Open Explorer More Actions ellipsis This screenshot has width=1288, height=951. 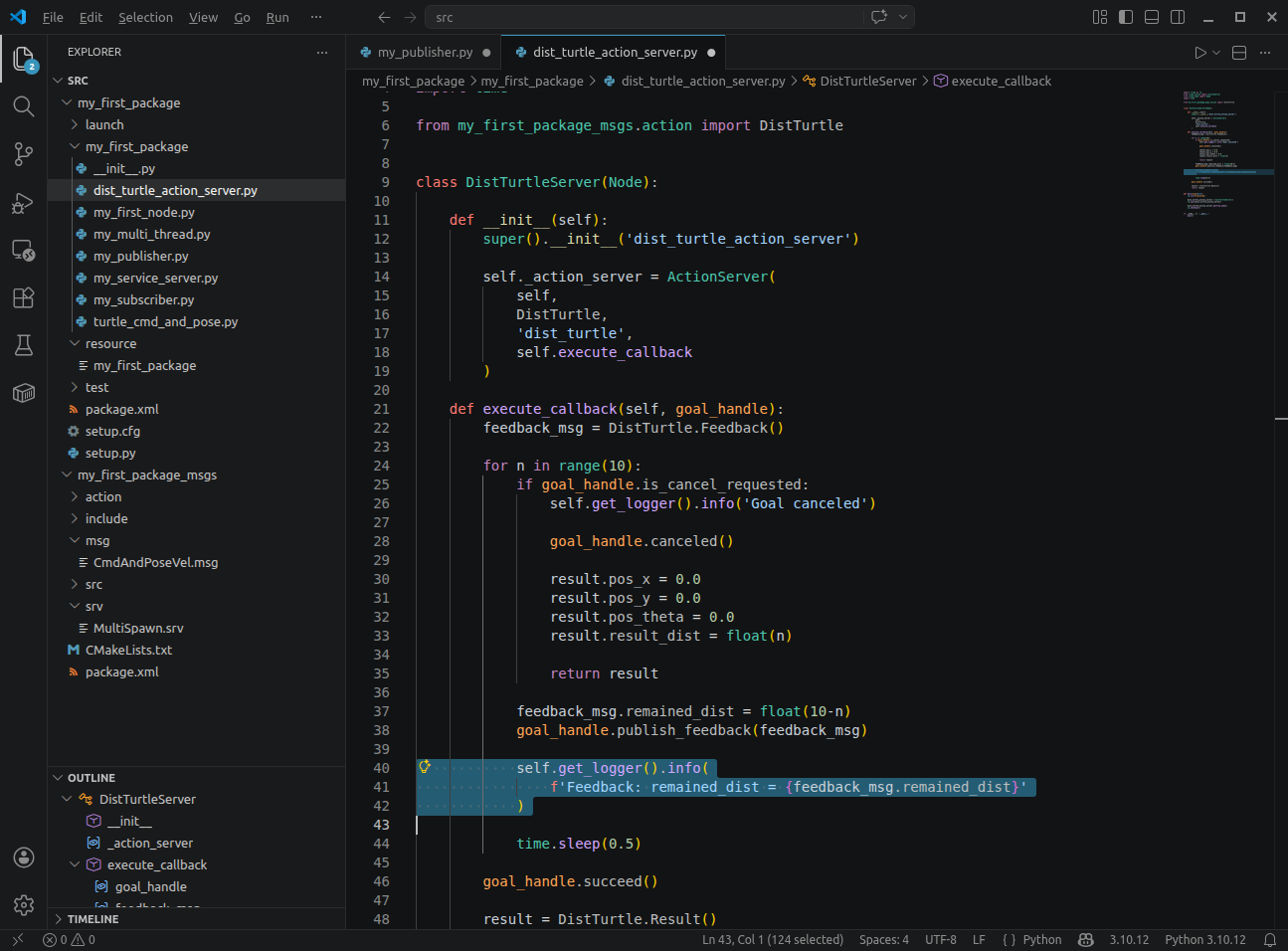pos(322,52)
